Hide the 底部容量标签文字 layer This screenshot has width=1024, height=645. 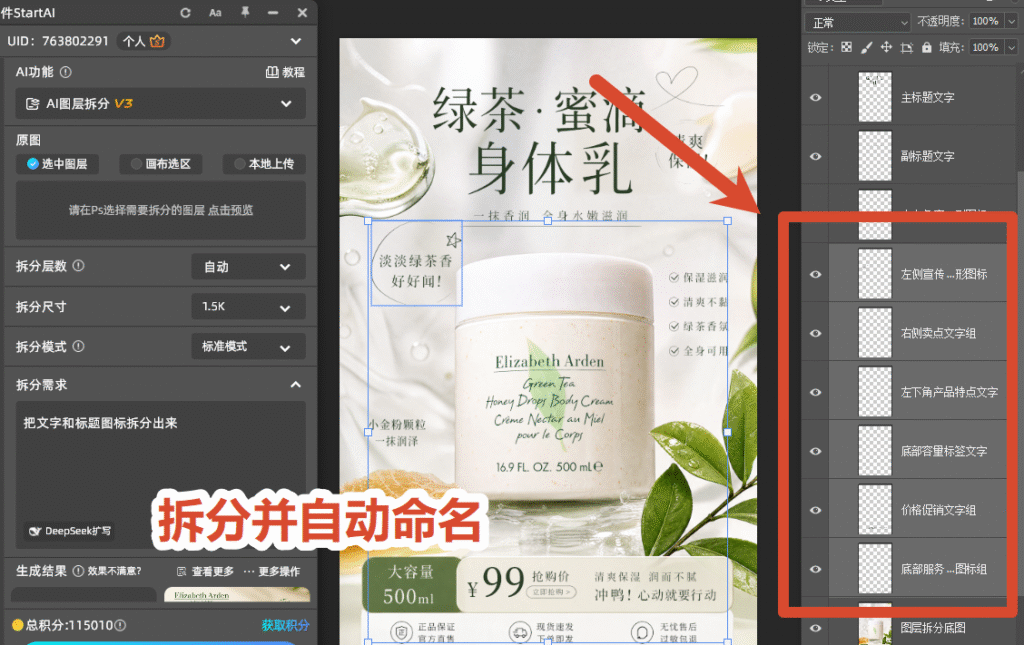(x=816, y=451)
